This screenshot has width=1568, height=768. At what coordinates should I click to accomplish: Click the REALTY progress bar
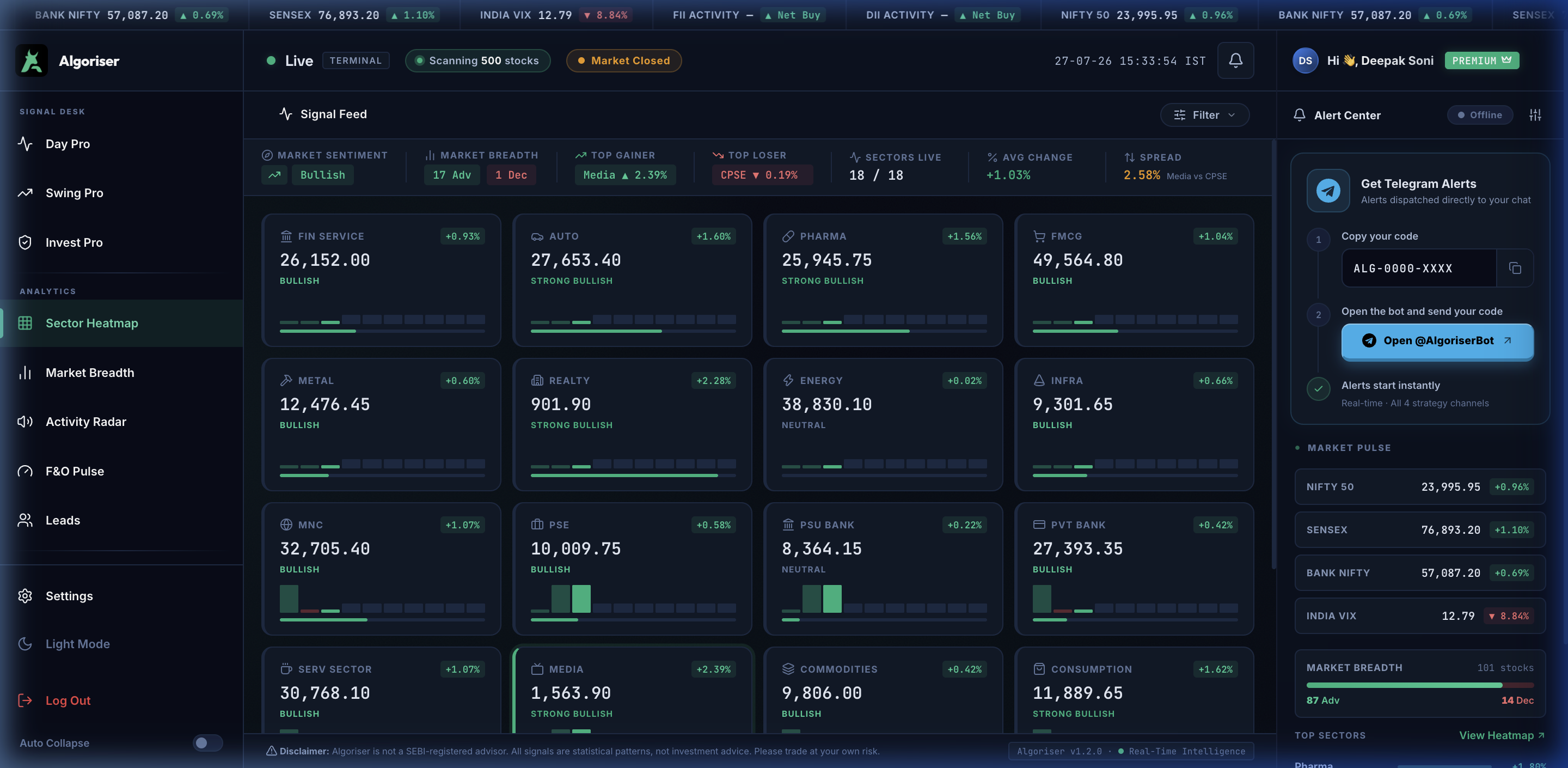click(x=633, y=476)
